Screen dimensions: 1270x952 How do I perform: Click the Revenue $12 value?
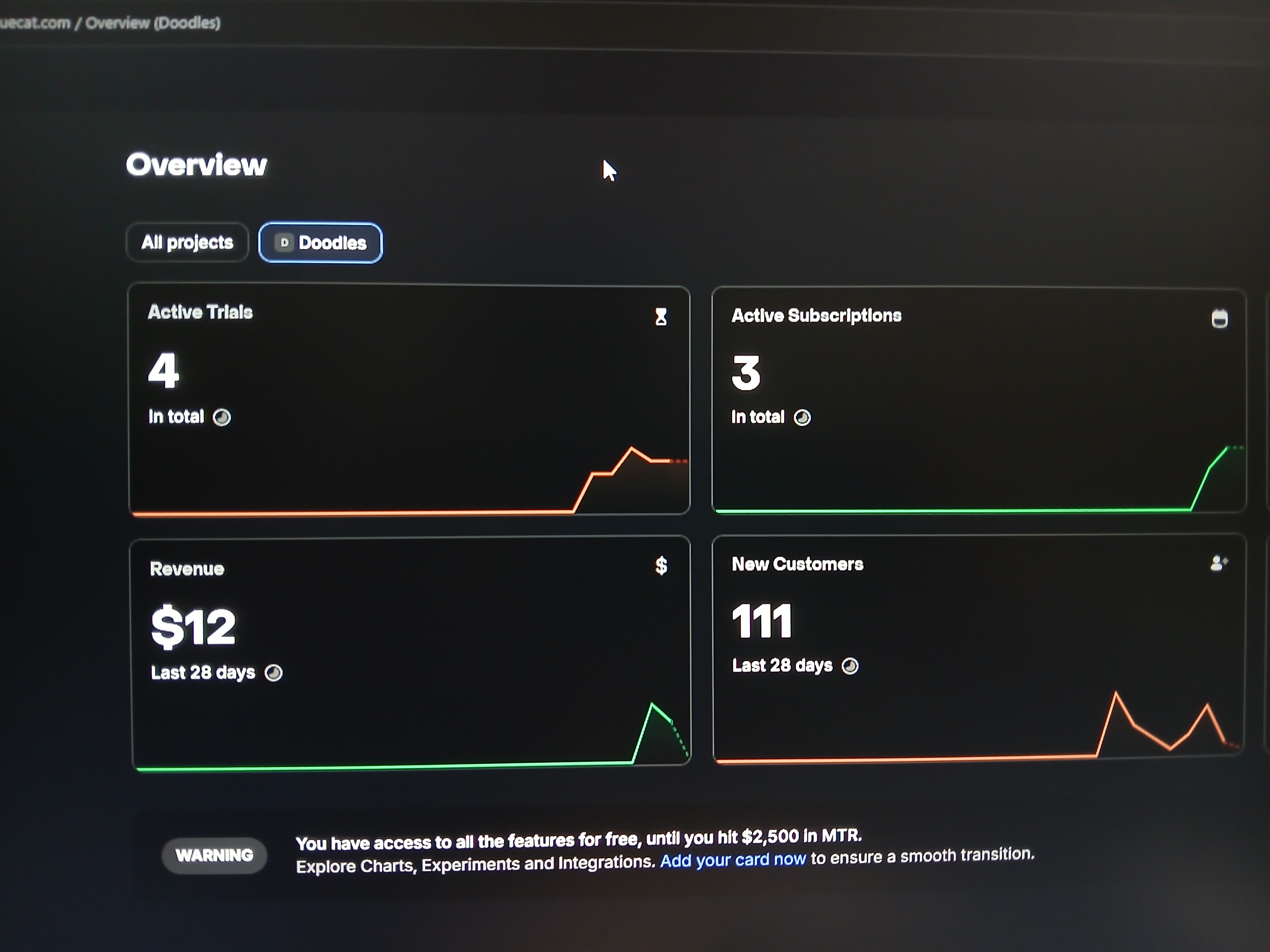point(193,627)
